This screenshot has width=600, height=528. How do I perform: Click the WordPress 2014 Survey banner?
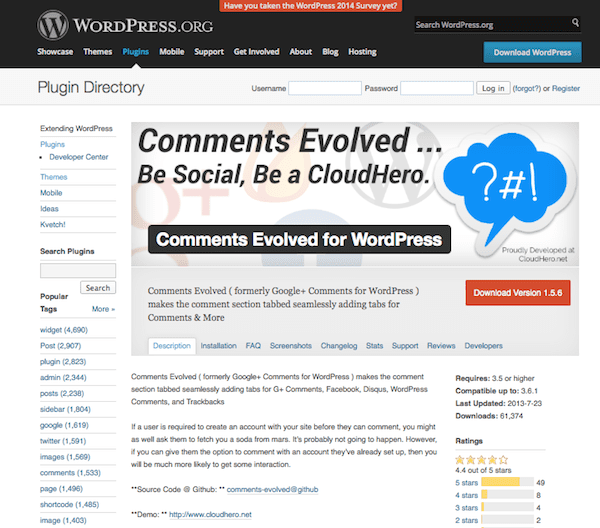click(x=310, y=6)
